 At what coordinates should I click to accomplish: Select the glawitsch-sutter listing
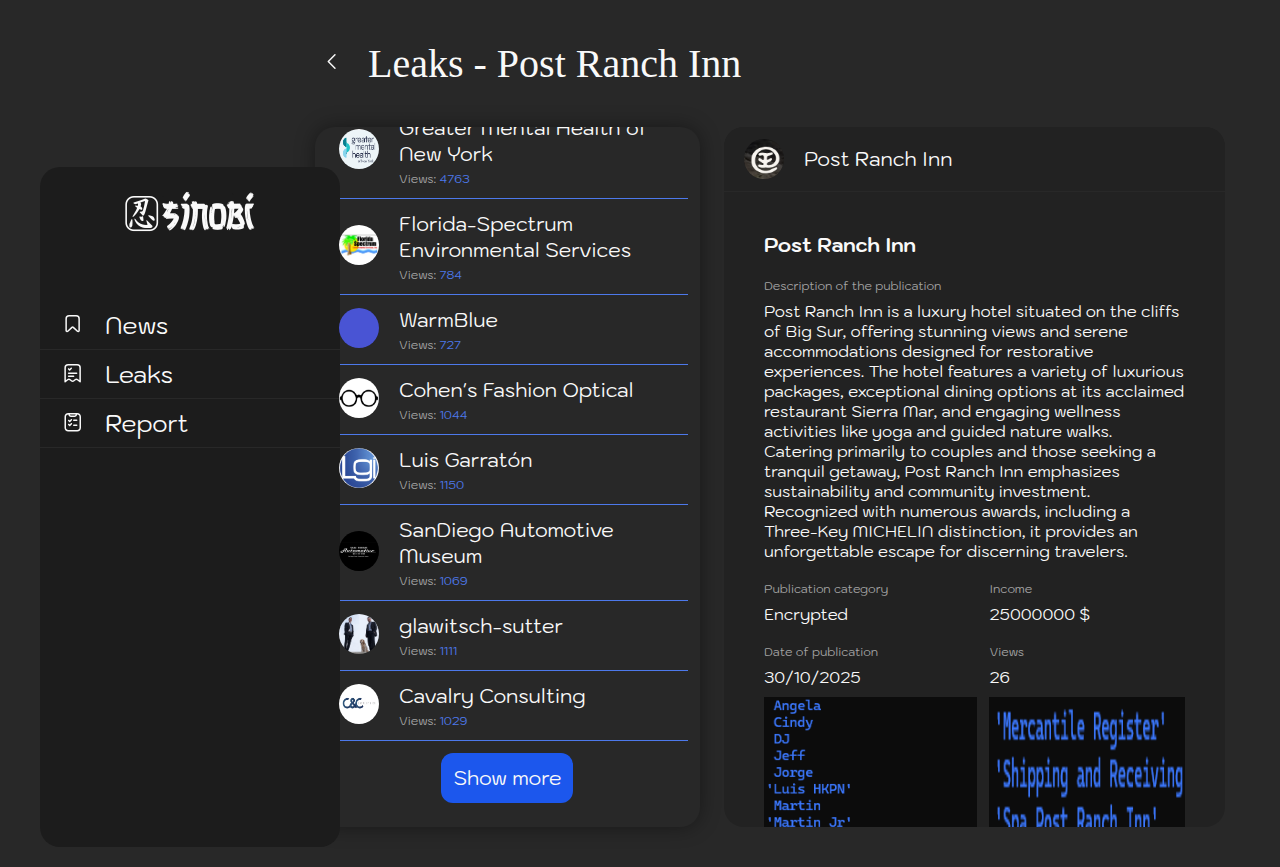tap(481, 626)
